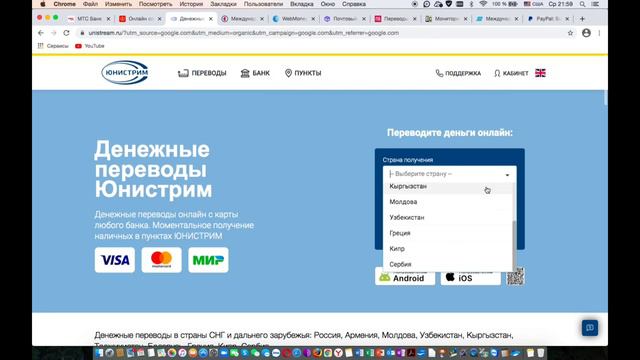Open the Chrome application menu
The image size is (640, 360).
tap(64, 4)
